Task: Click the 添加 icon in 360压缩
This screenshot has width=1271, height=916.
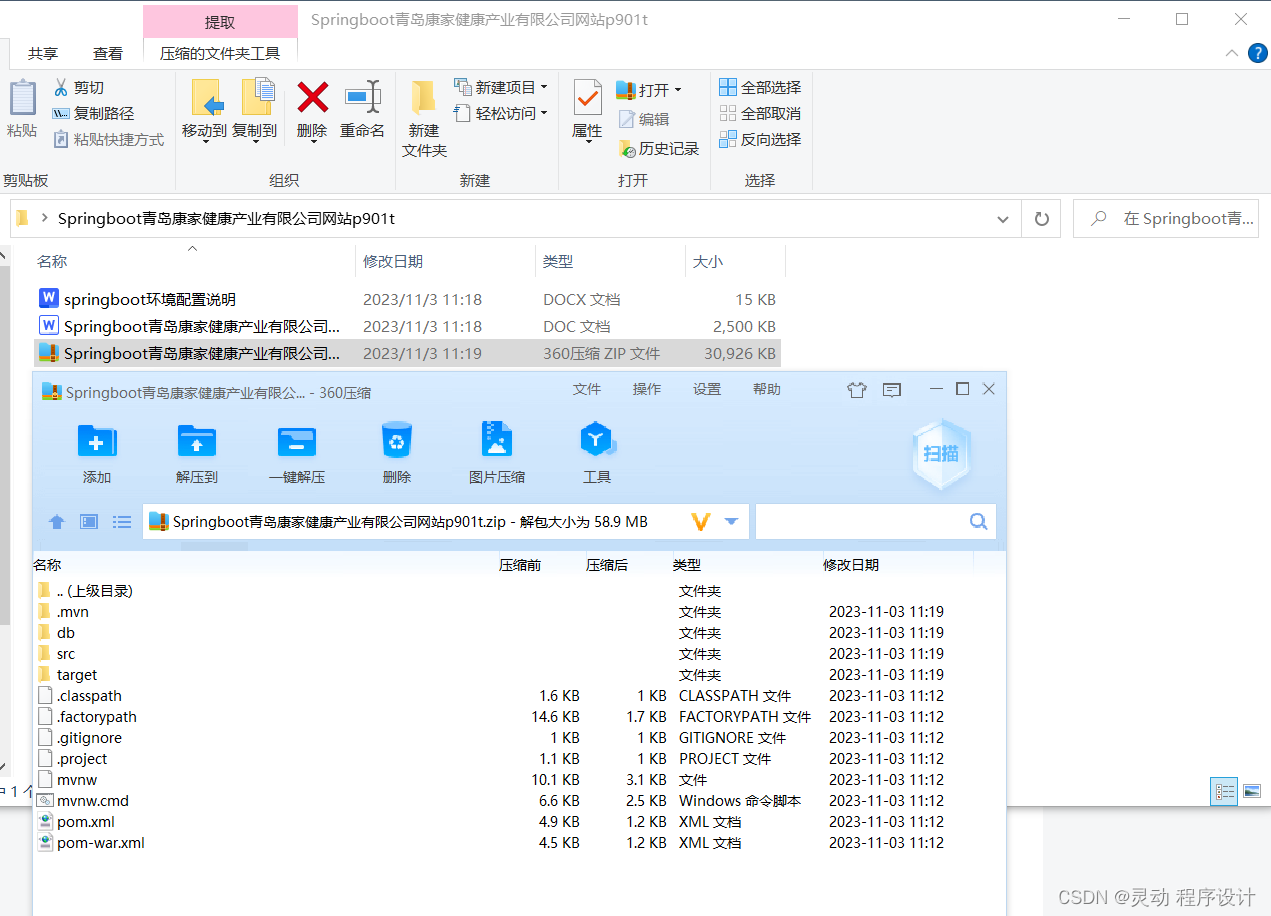Action: point(97,440)
